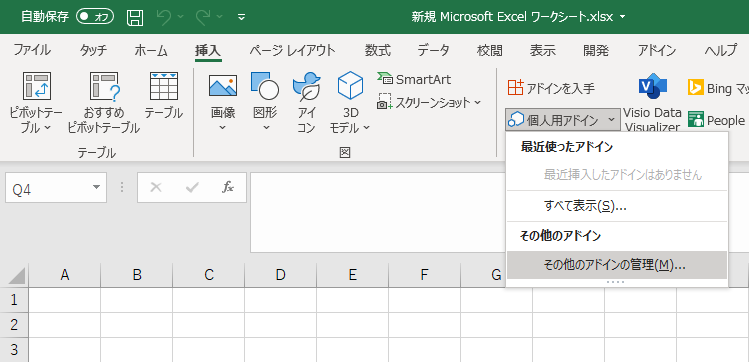
Task: Open Customize Quick Access Toolbar dropdown
Action: click(242, 18)
